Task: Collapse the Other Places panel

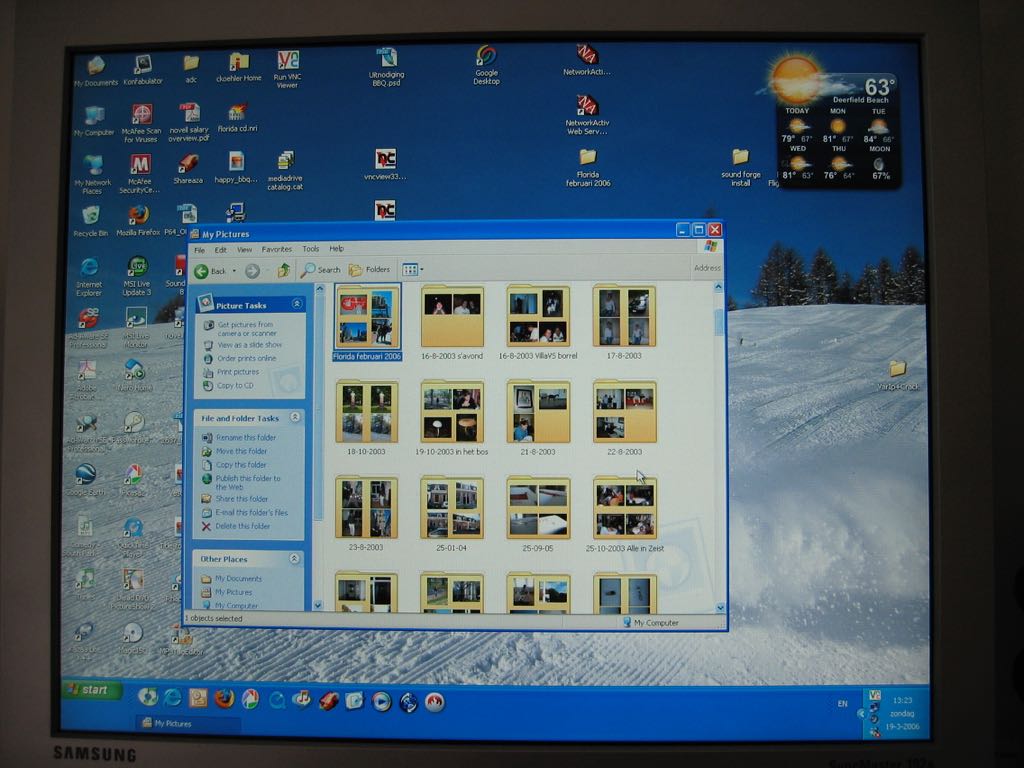Action: coord(294,559)
